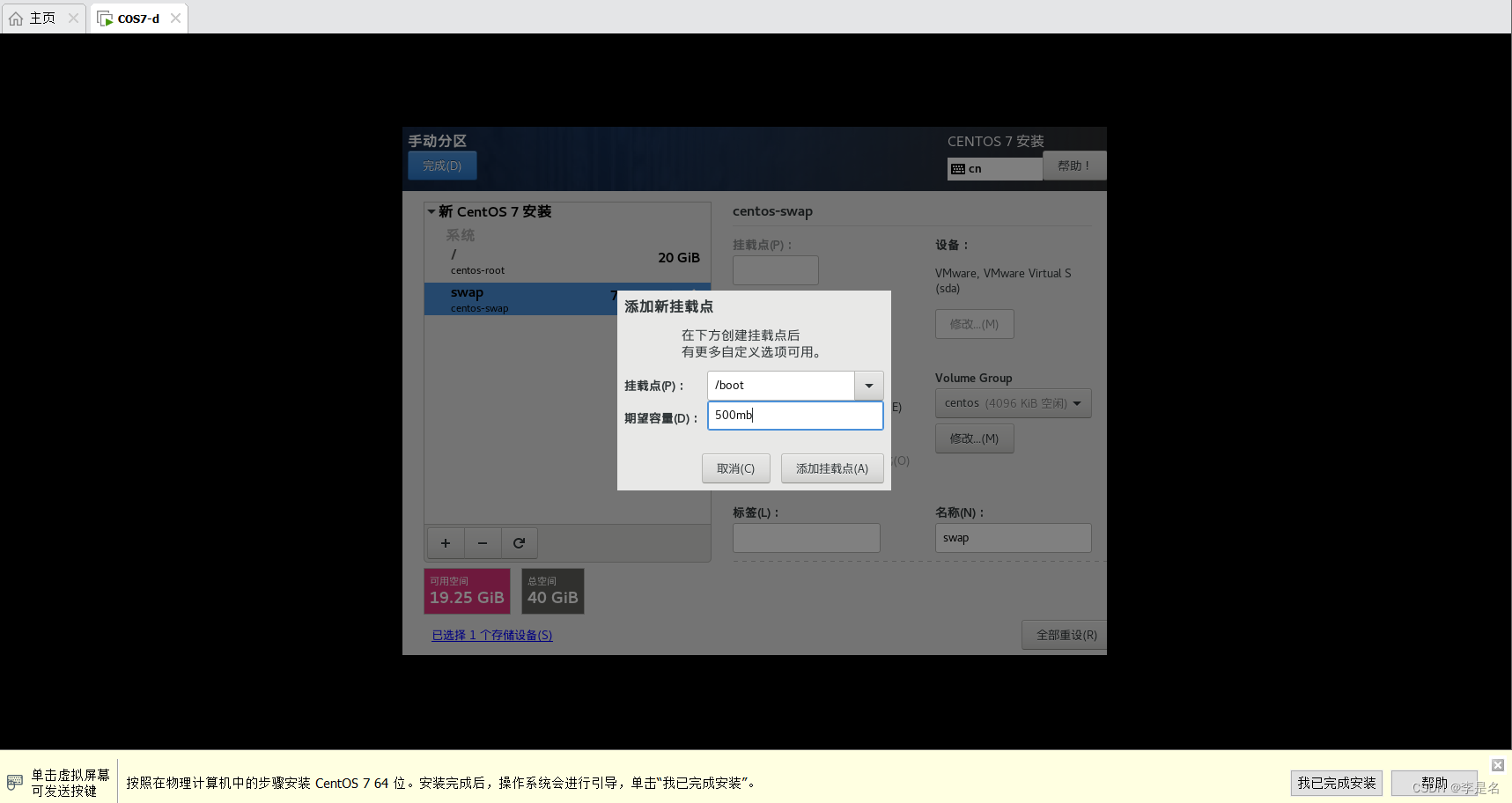Open the 挂载点 dropdown arrow in dialog

[x=869, y=386]
